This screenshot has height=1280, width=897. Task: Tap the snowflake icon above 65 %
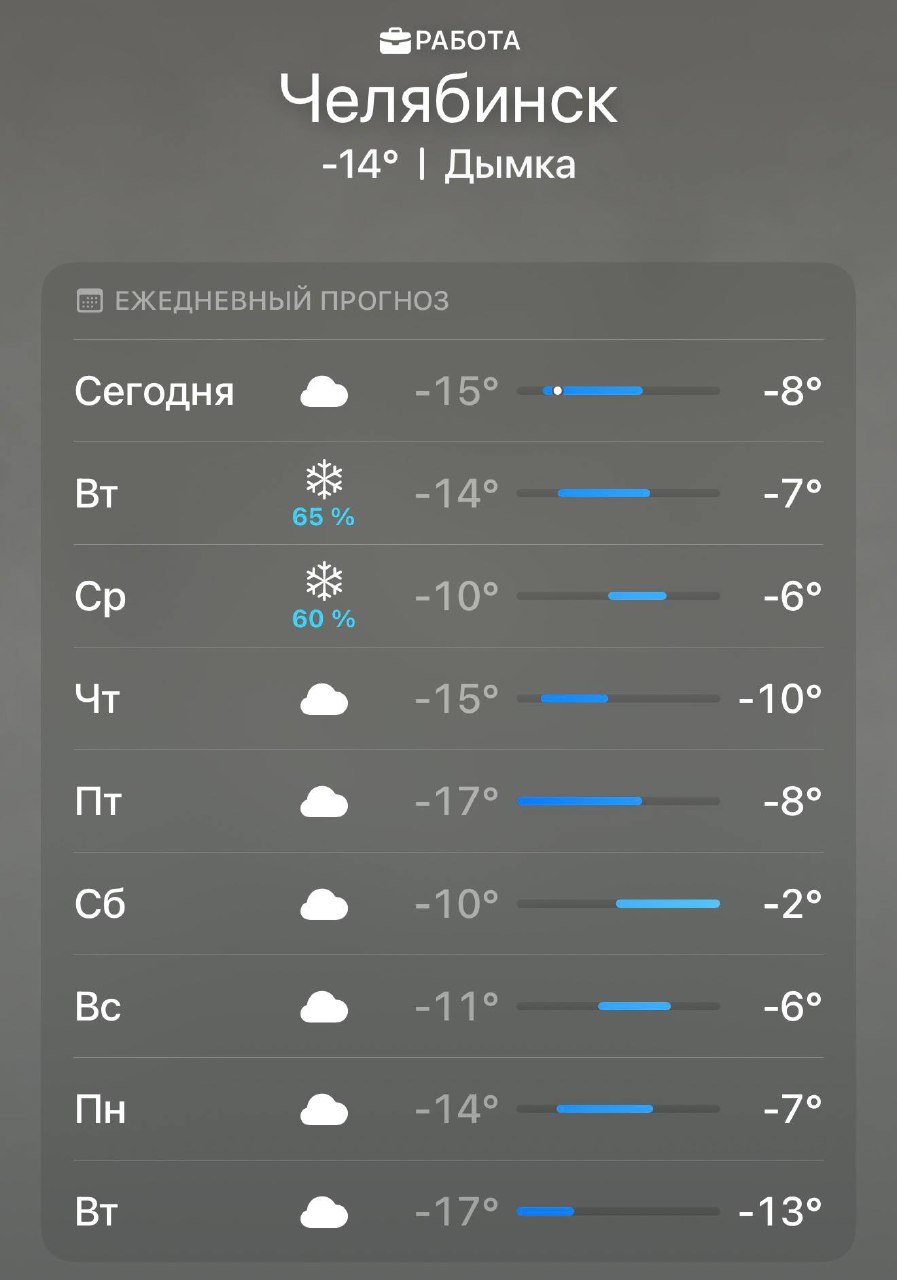pos(324,481)
